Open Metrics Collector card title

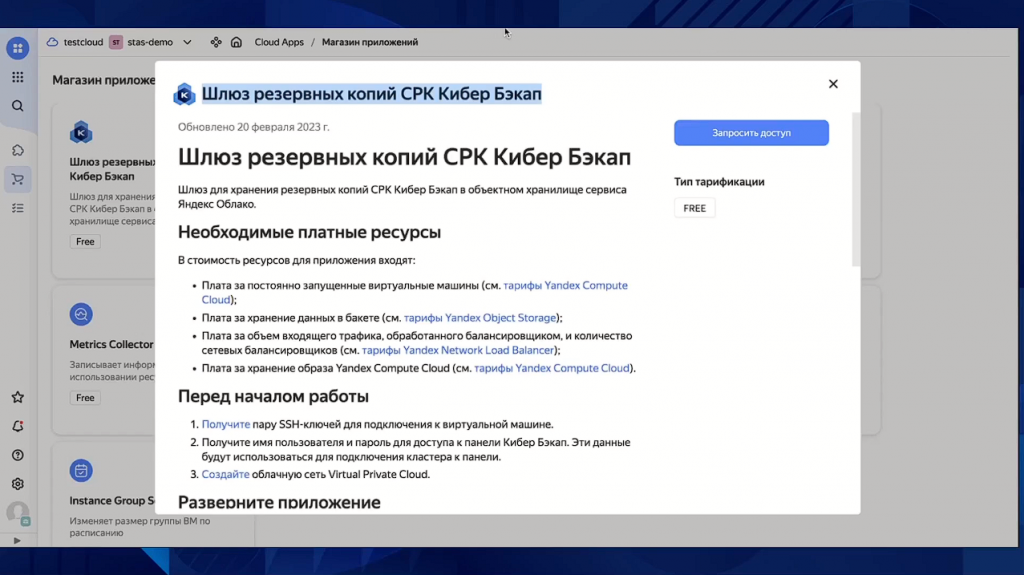[112, 344]
